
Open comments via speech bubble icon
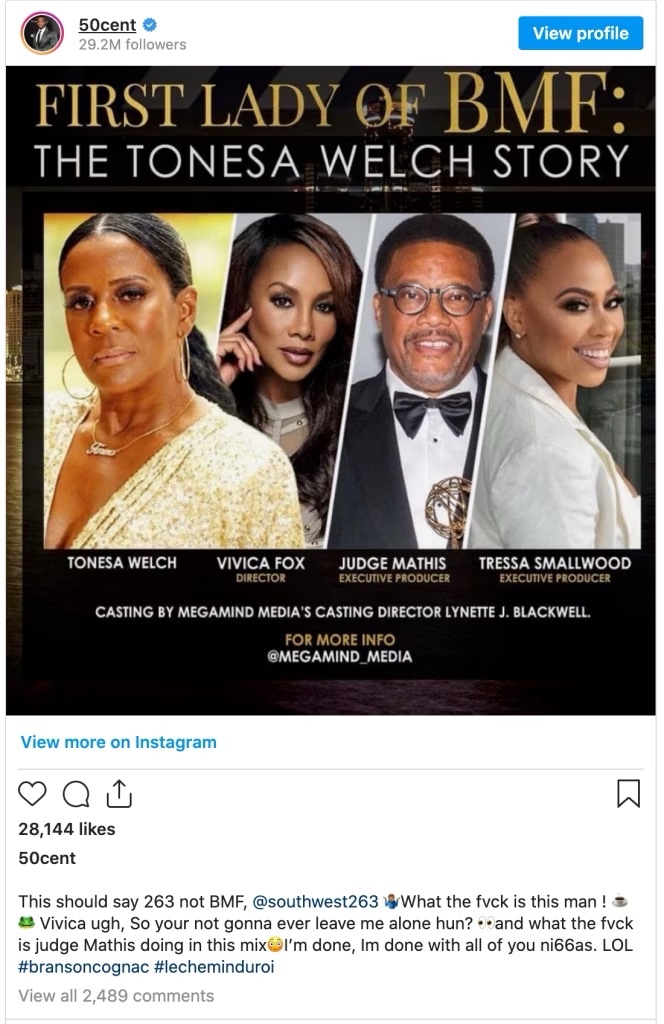pos(76,794)
